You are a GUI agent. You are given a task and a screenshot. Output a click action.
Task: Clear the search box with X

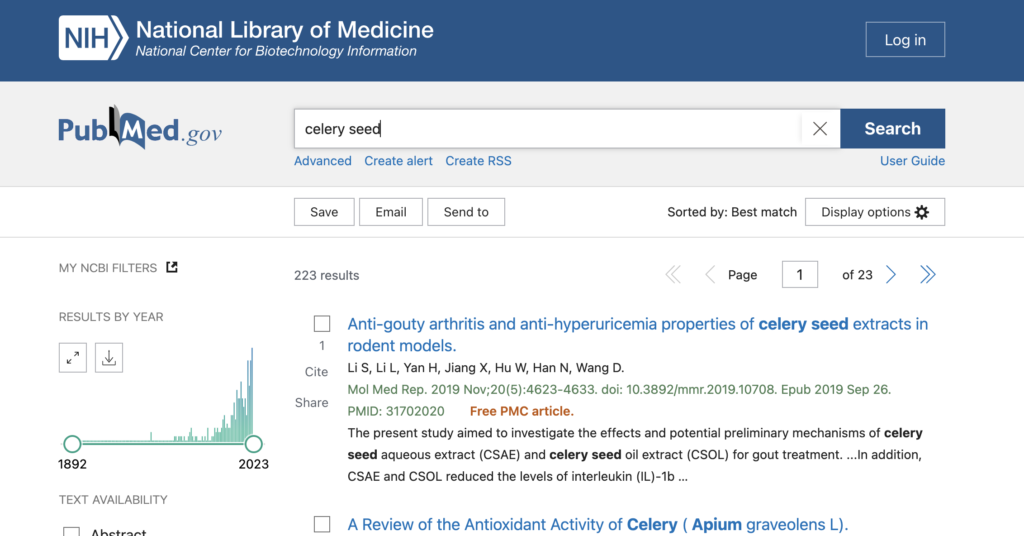coord(820,129)
